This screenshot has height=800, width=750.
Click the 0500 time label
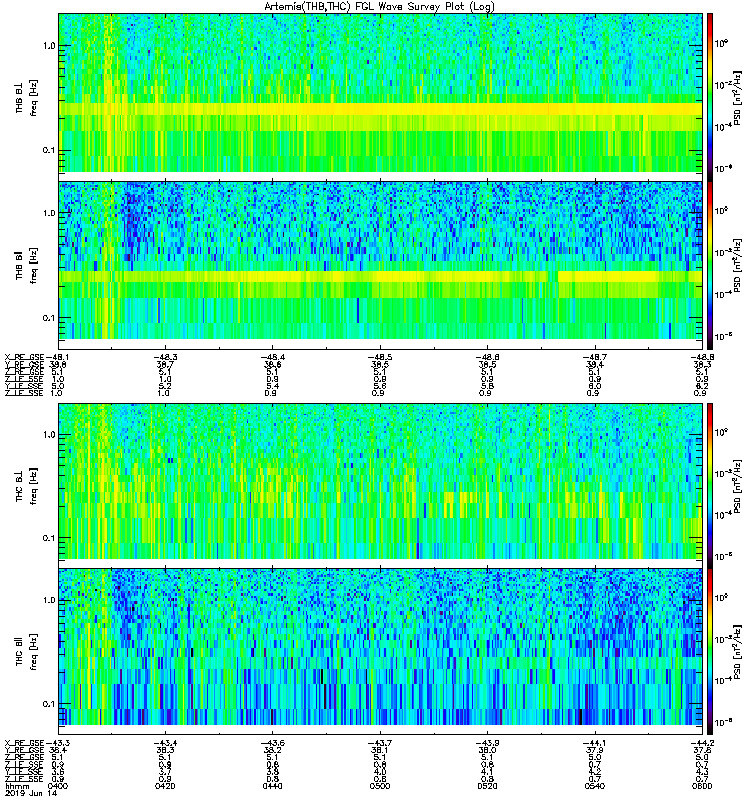(380, 786)
